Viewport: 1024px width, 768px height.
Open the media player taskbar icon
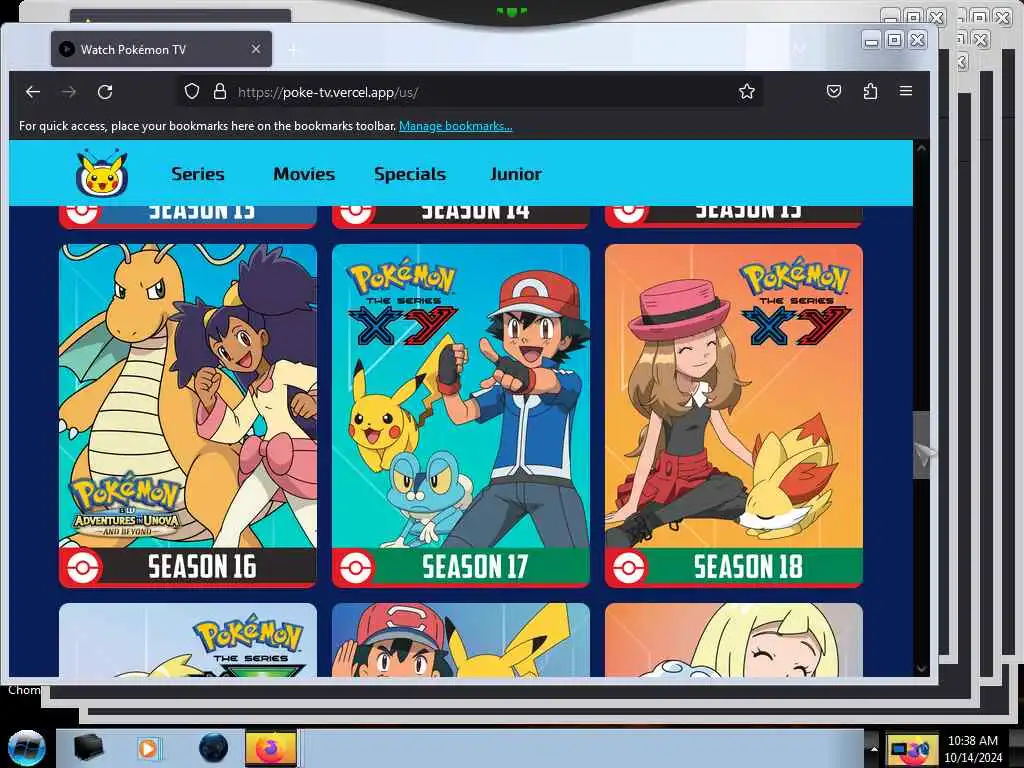point(148,748)
